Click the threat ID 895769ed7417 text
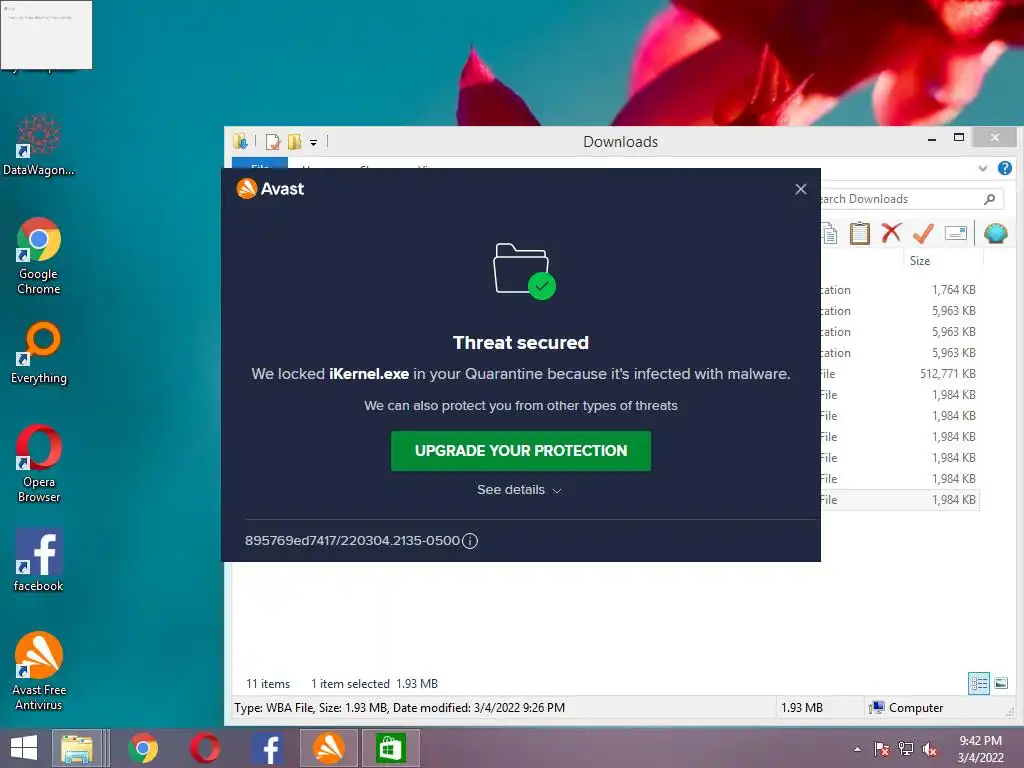 (x=352, y=541)
